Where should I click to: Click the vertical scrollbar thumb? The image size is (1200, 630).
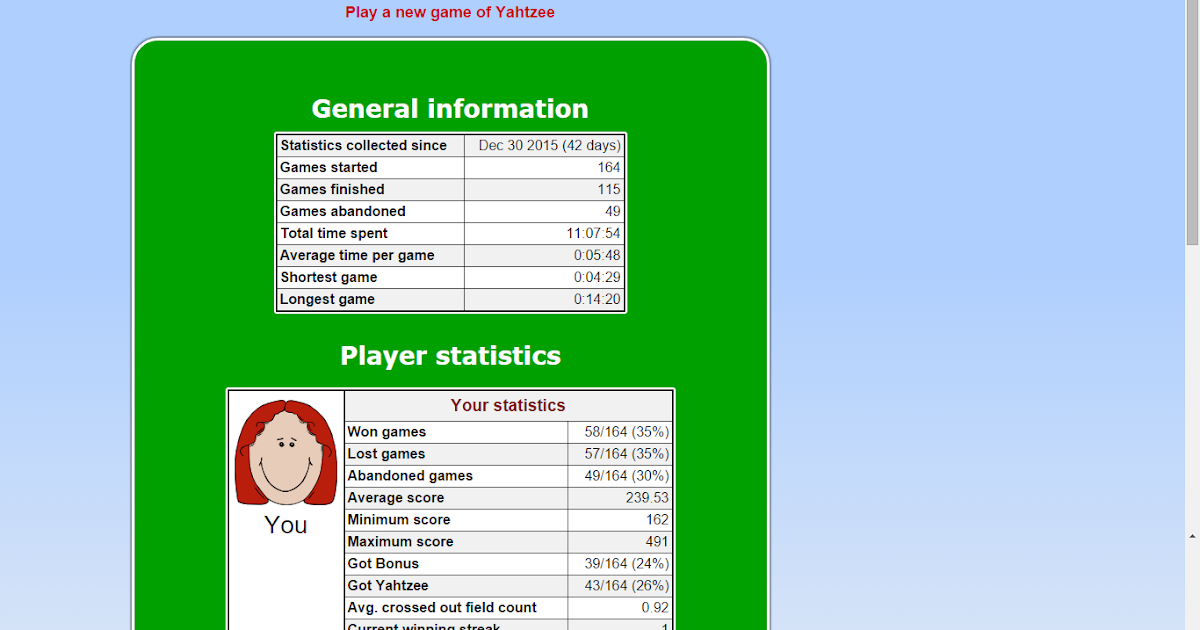(x=1192, y=122)
